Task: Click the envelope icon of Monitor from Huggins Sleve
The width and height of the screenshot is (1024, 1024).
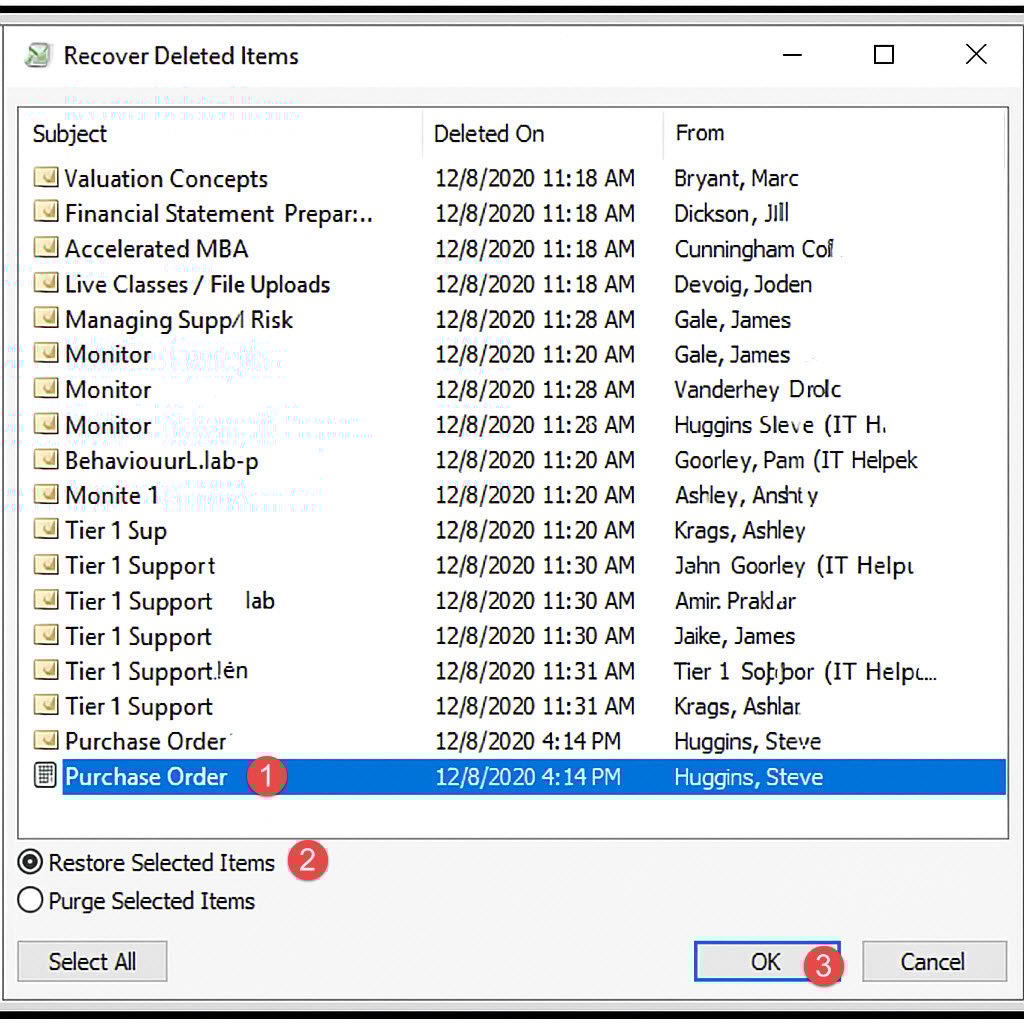Action: (x=46, y=424)
